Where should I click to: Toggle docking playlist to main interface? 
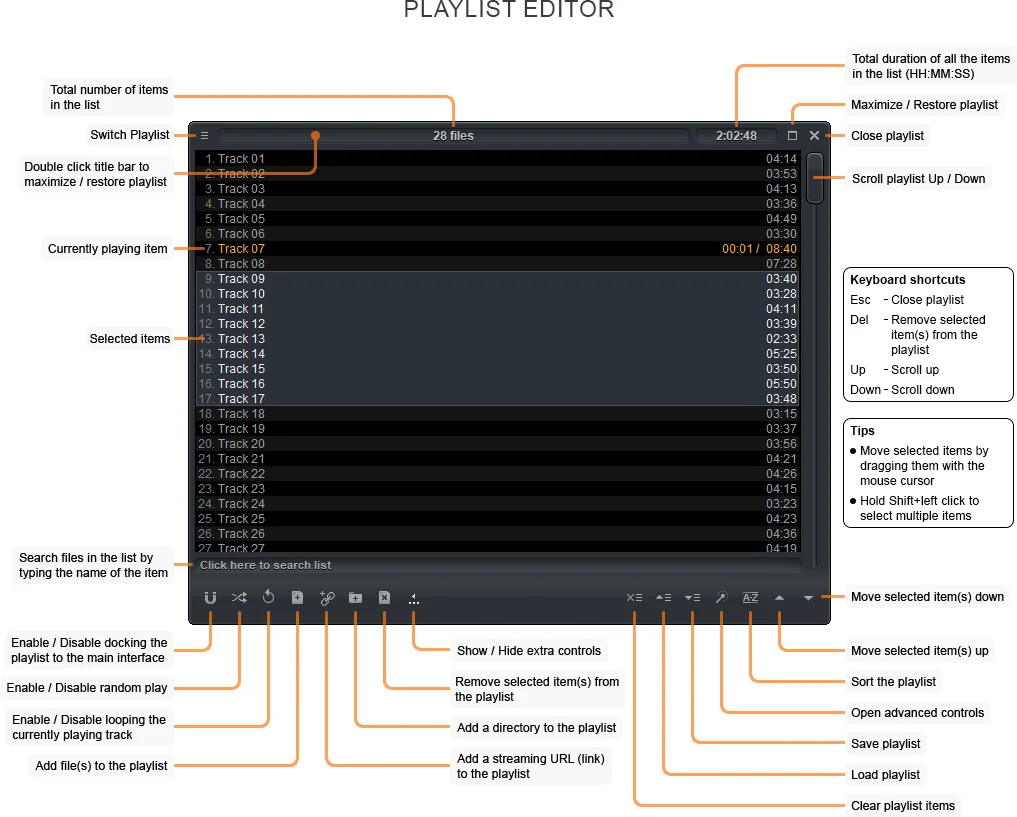210,598
